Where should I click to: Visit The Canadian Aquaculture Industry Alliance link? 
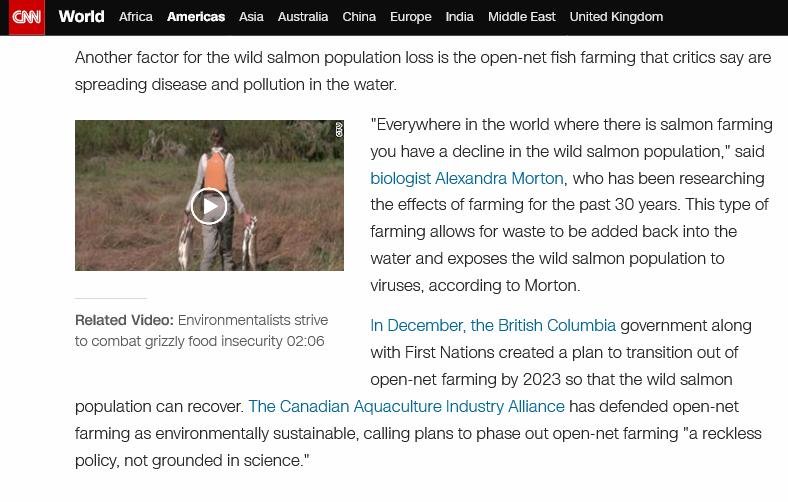point(406,407)
